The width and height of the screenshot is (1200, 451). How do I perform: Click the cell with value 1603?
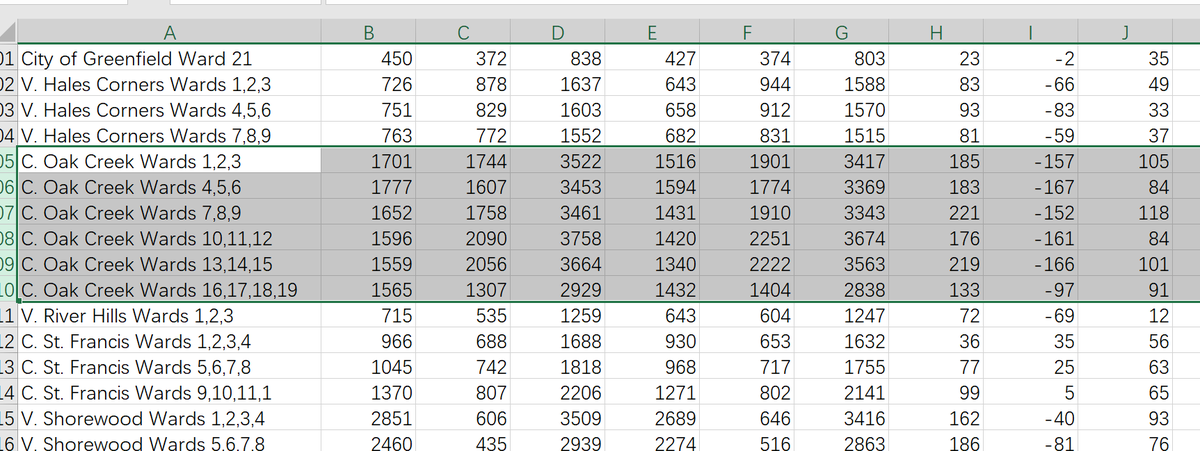[x=556, y=109]
